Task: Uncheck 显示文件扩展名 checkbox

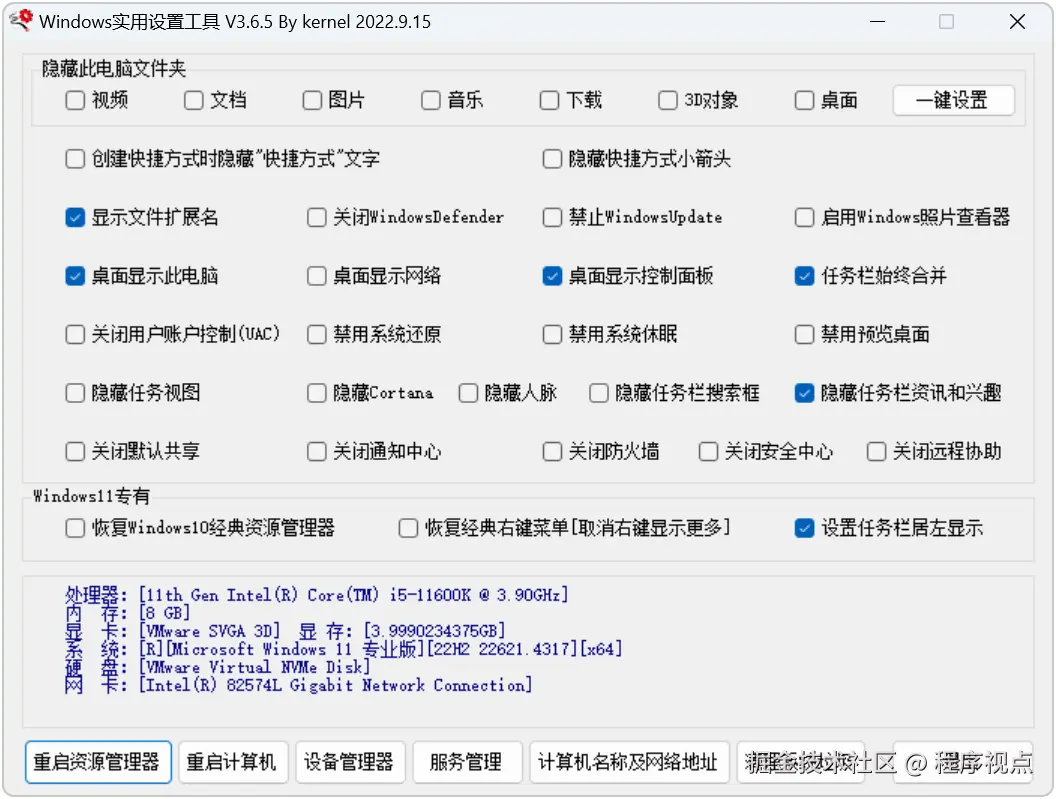Action: pyautogui.click(x=75, y=218)
